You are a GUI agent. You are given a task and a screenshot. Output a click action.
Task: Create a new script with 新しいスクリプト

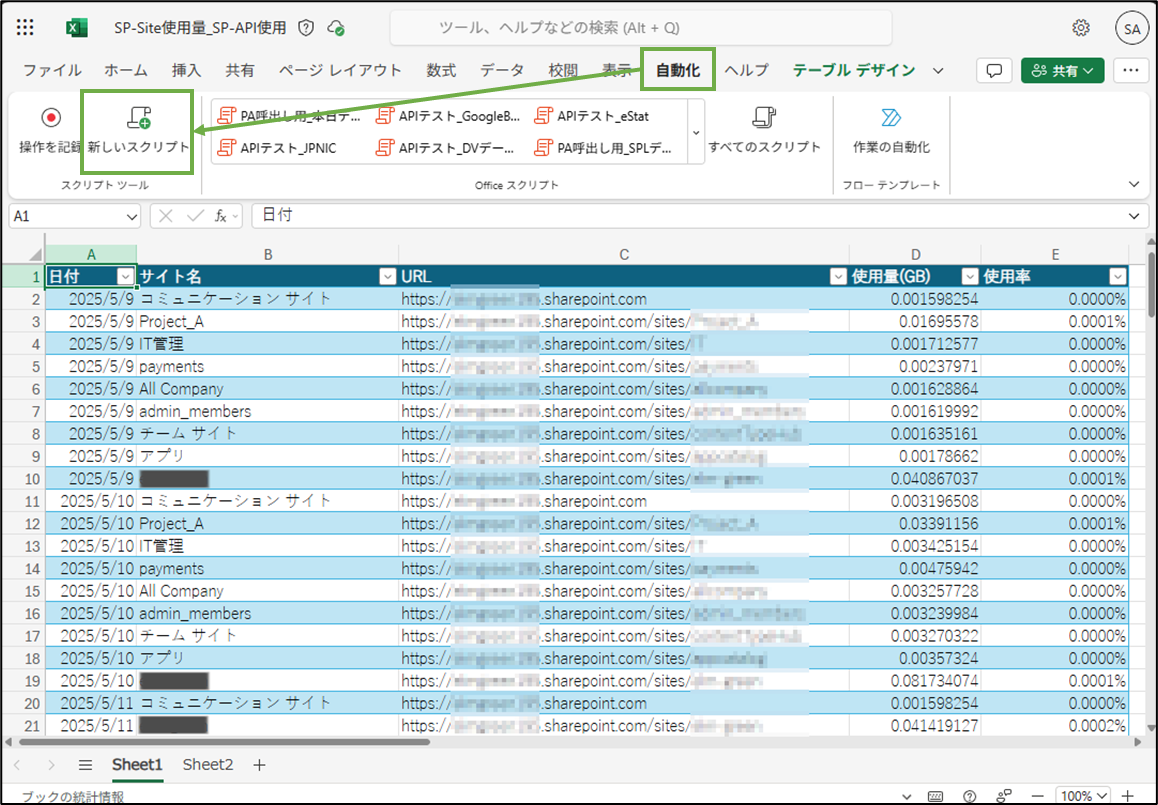138,131
